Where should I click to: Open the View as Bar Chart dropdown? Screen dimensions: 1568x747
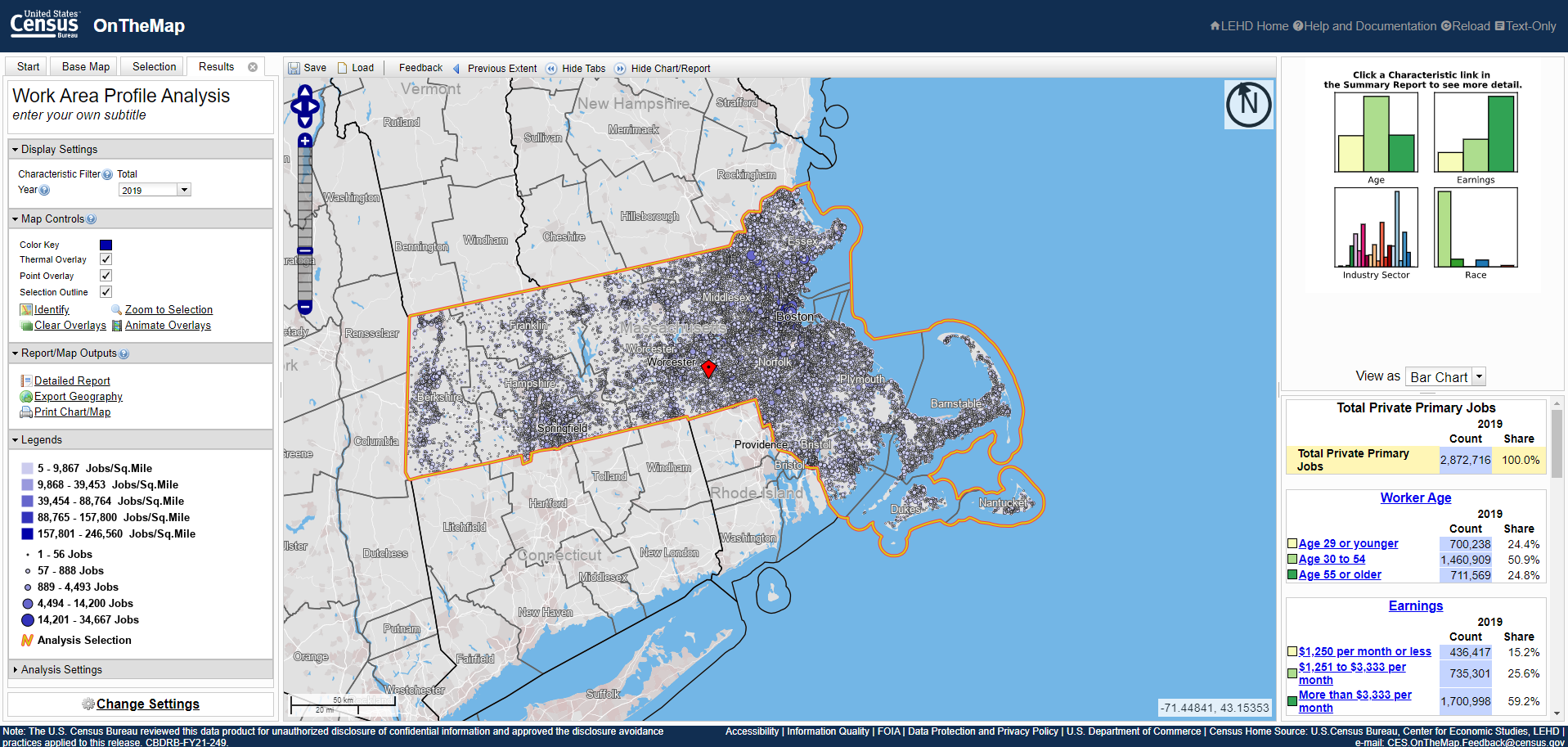(1445, 377)
